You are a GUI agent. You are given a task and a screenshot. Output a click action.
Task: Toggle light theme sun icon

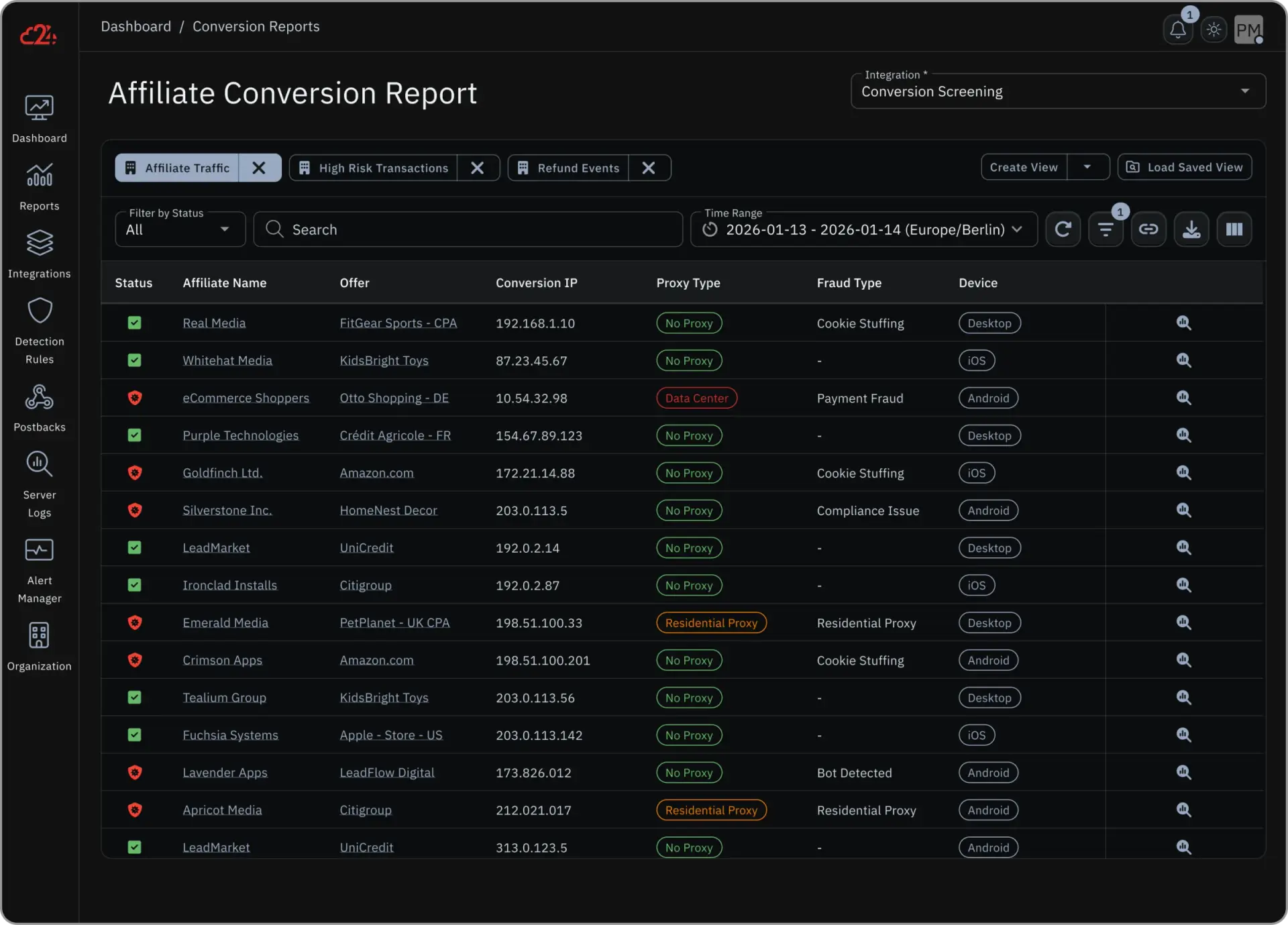point(1214,30)
